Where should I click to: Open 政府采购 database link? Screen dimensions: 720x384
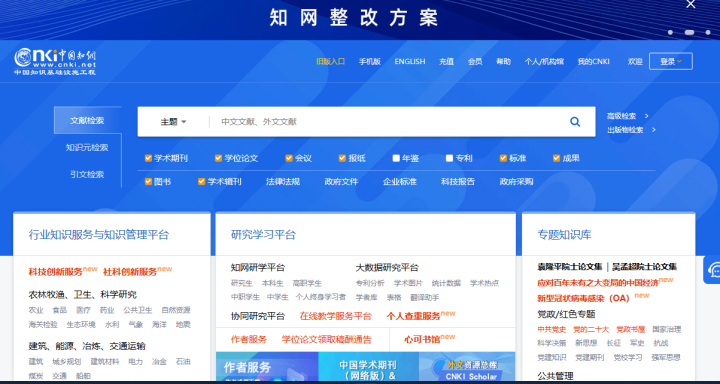(x=516, y=181)
